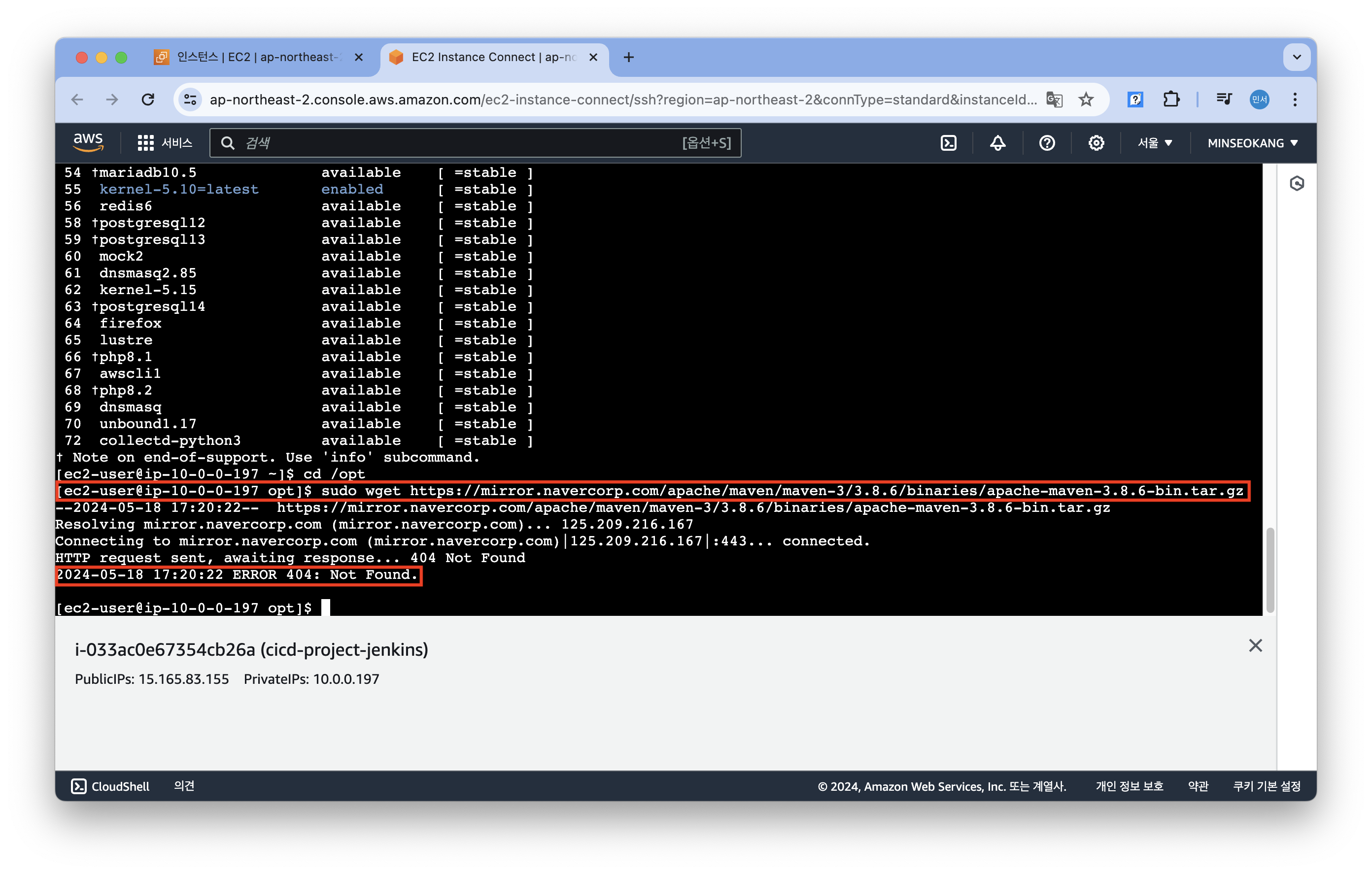
Task: Focus the AWS 검색 search field
Action: pyautogui.click(x=456, y=143)
